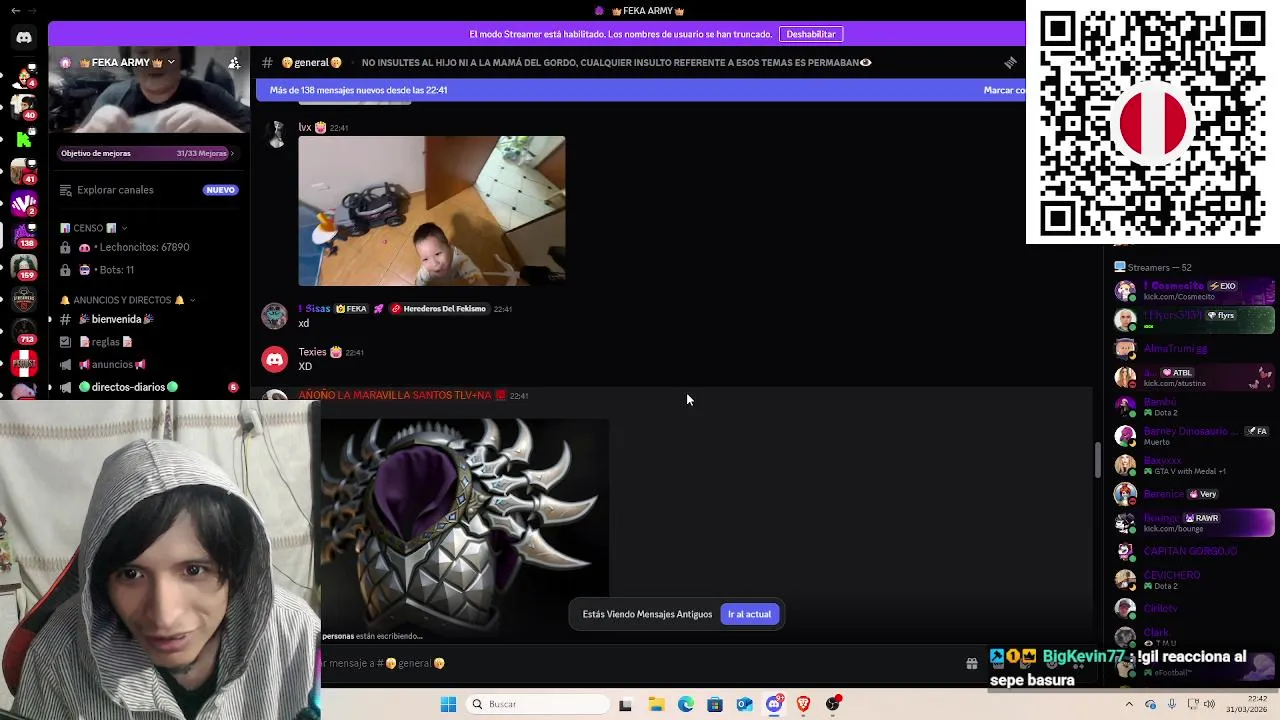Screen dimensions: 1280x720
Task: Expand Objetivo de mejoras boost arrow
Action: pos(232,153)
